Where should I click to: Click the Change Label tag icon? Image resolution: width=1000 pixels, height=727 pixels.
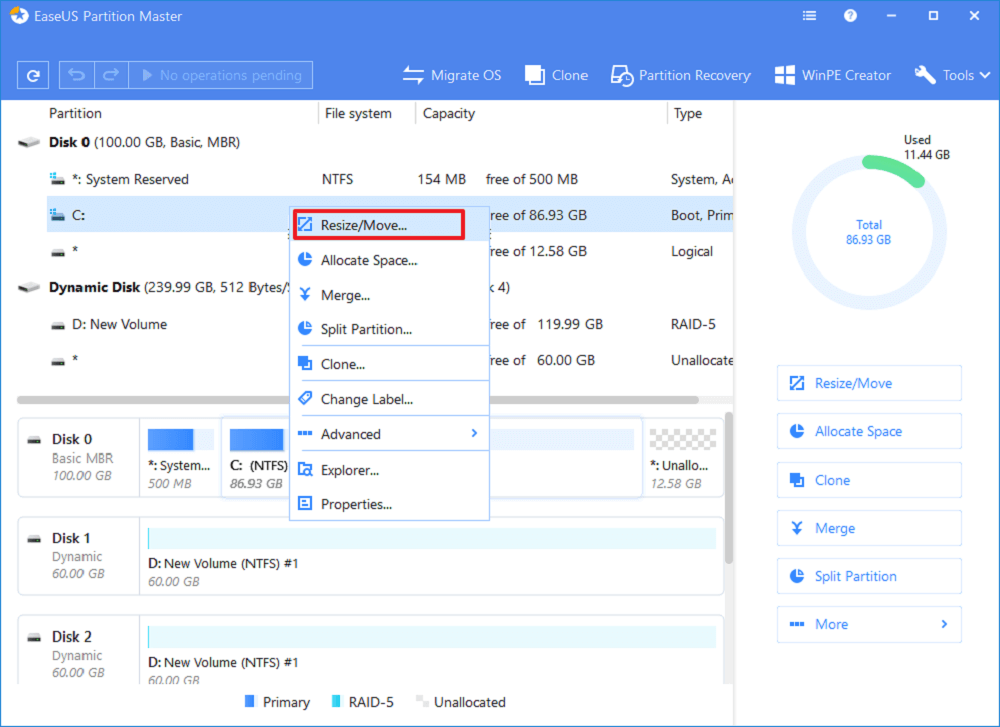305,398
